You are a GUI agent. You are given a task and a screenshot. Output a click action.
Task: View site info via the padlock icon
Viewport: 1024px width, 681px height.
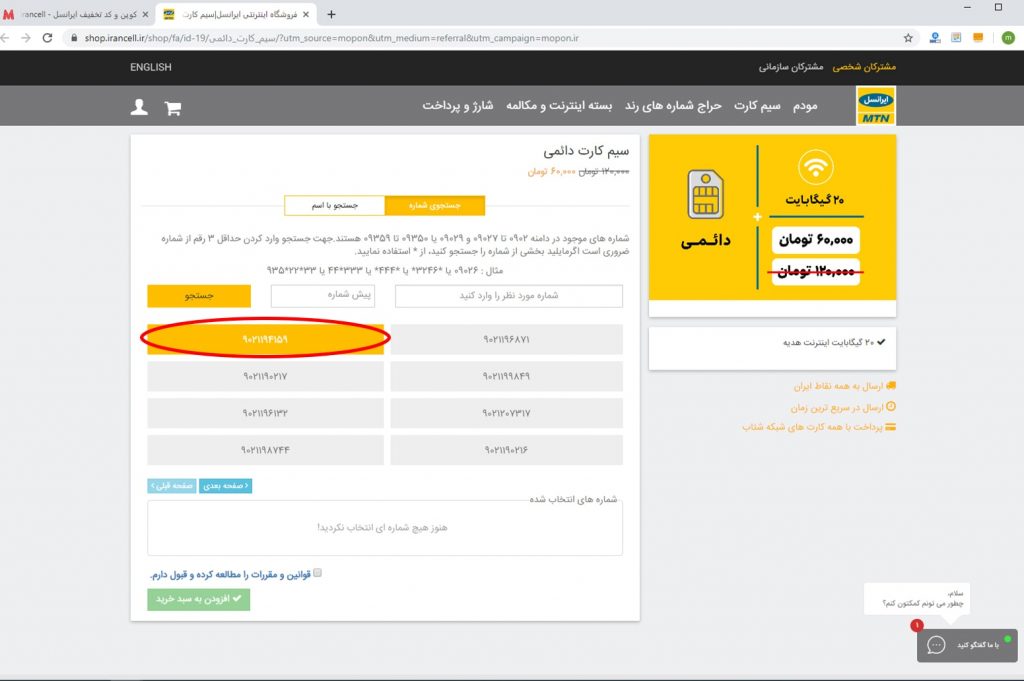[74, 38]
